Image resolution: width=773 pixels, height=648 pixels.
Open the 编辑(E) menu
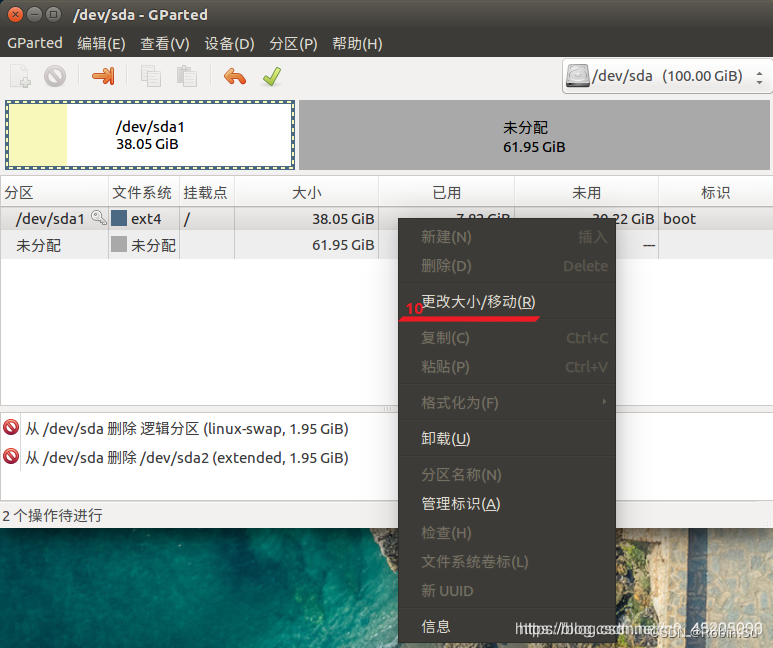point(101,43)
